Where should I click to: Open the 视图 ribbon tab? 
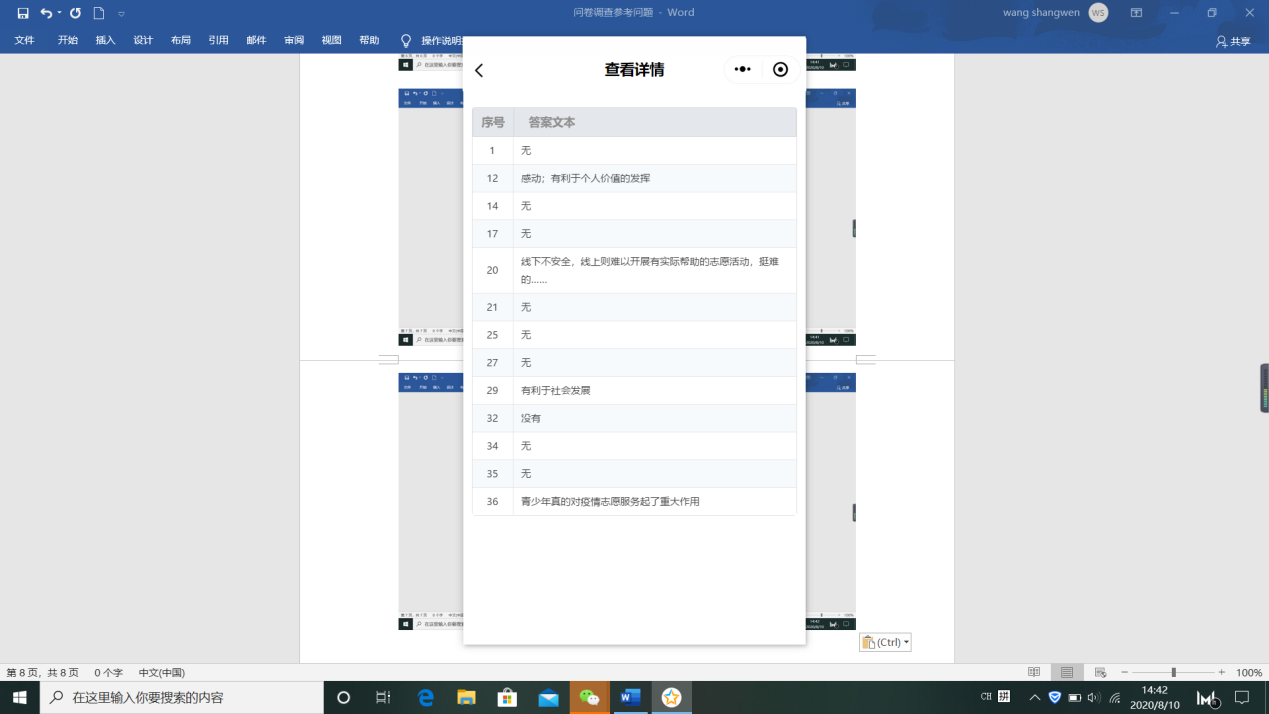point(331,40)
